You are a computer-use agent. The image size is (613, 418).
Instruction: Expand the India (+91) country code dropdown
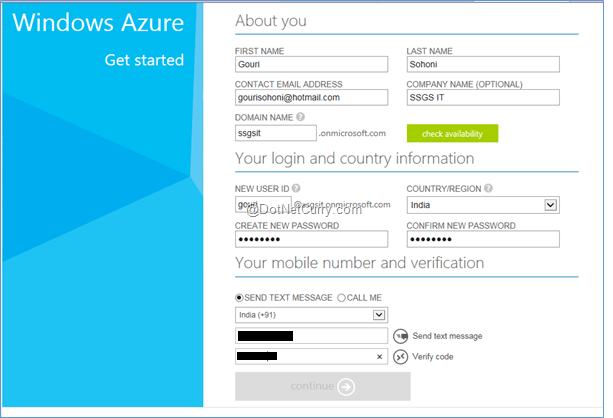click(x=310, y=315)
